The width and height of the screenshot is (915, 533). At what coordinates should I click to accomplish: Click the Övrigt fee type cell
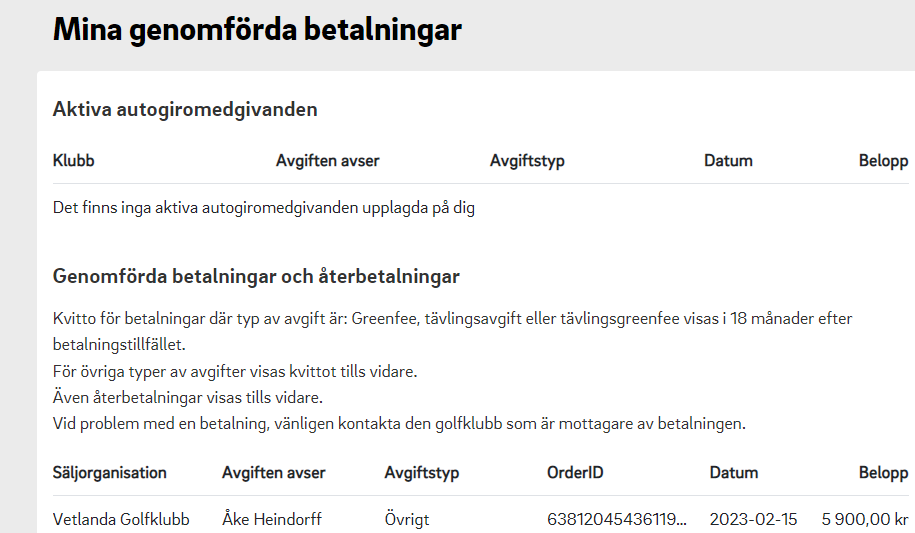click(407, 520)
